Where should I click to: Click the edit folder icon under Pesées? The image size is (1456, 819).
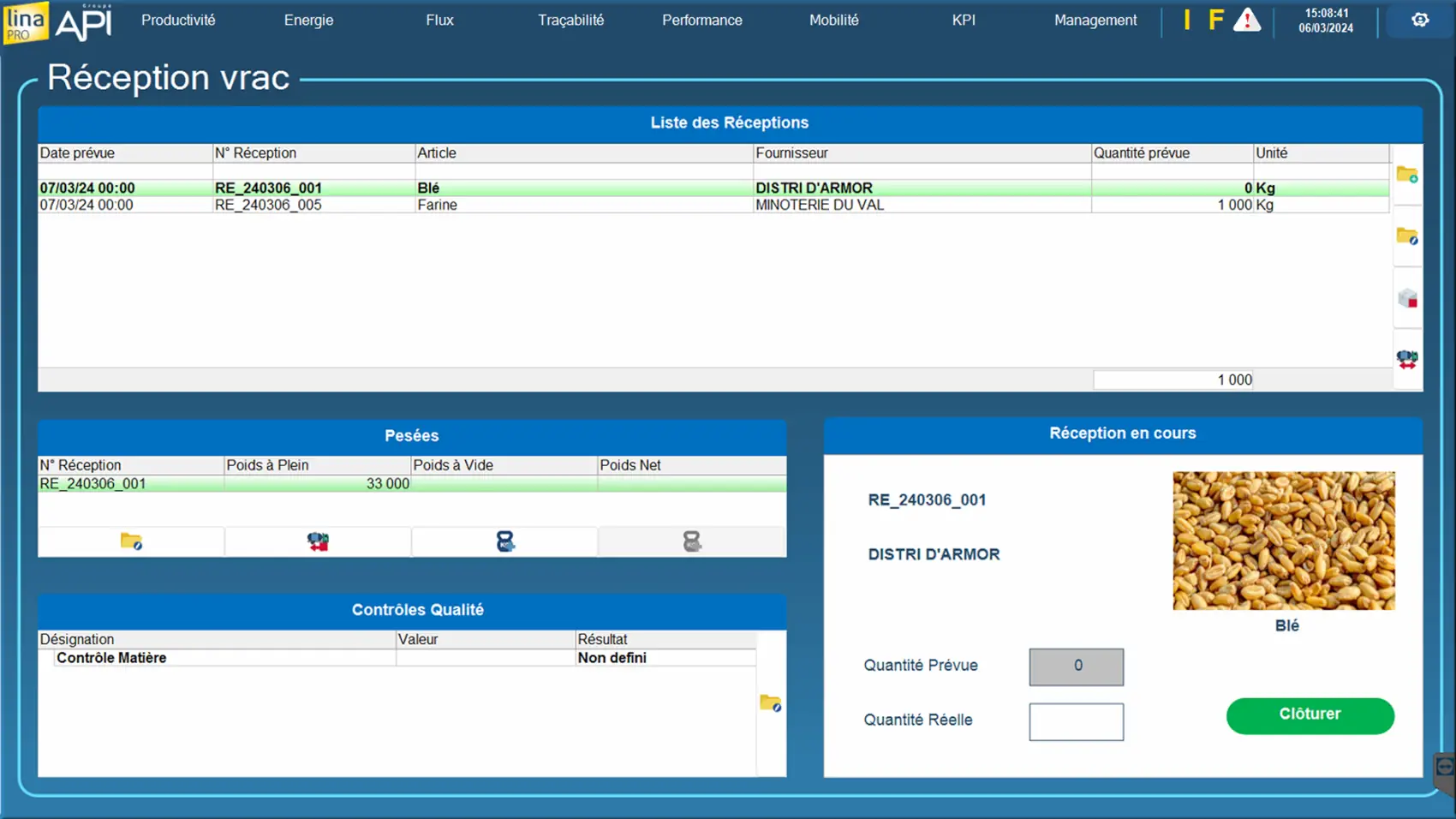(x=131, y=541)
